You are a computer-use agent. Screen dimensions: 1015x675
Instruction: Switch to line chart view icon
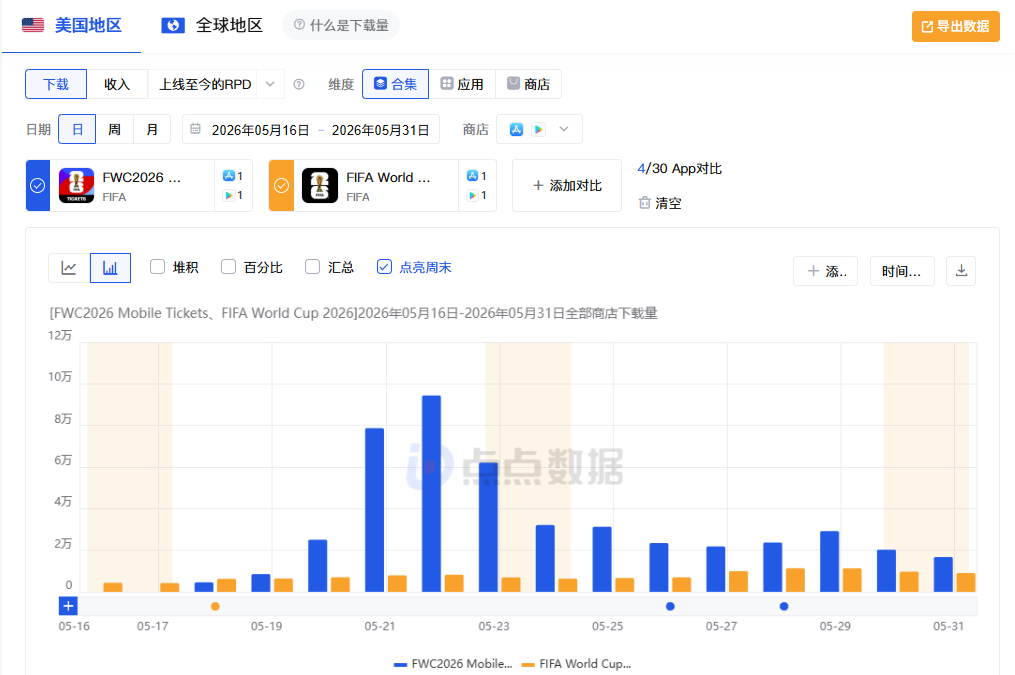pyautogui.click(x=69, y=268)
